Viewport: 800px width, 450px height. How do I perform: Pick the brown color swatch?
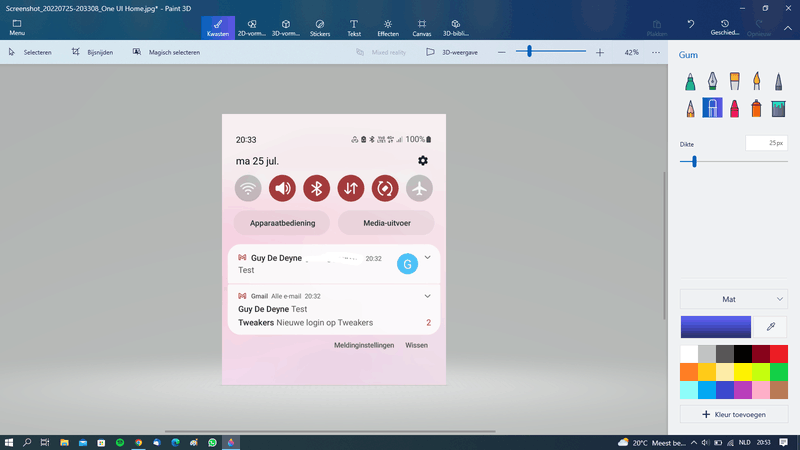tap(779, 390)
